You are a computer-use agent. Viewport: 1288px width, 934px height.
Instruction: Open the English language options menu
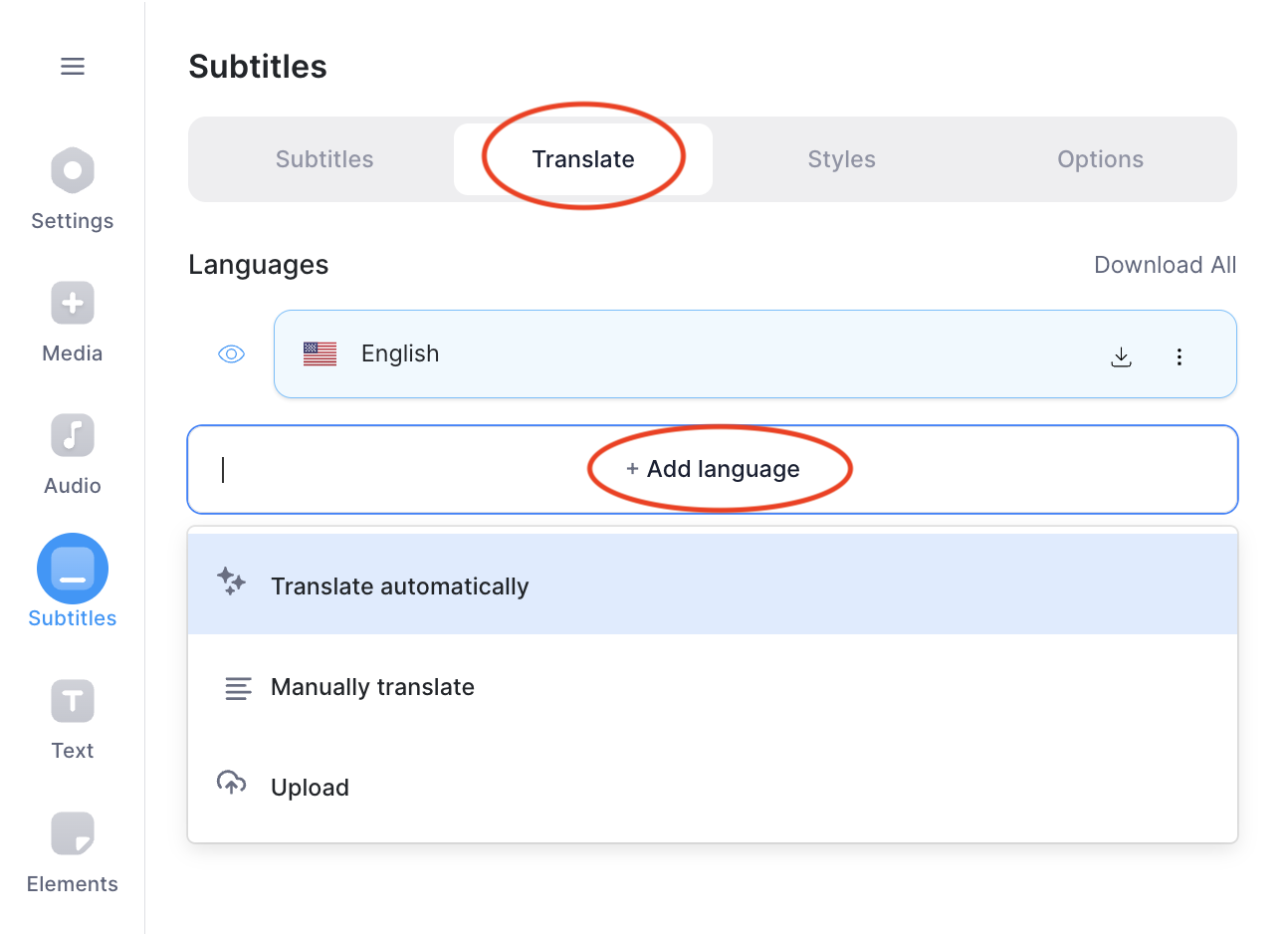(x=1180, y=355)
